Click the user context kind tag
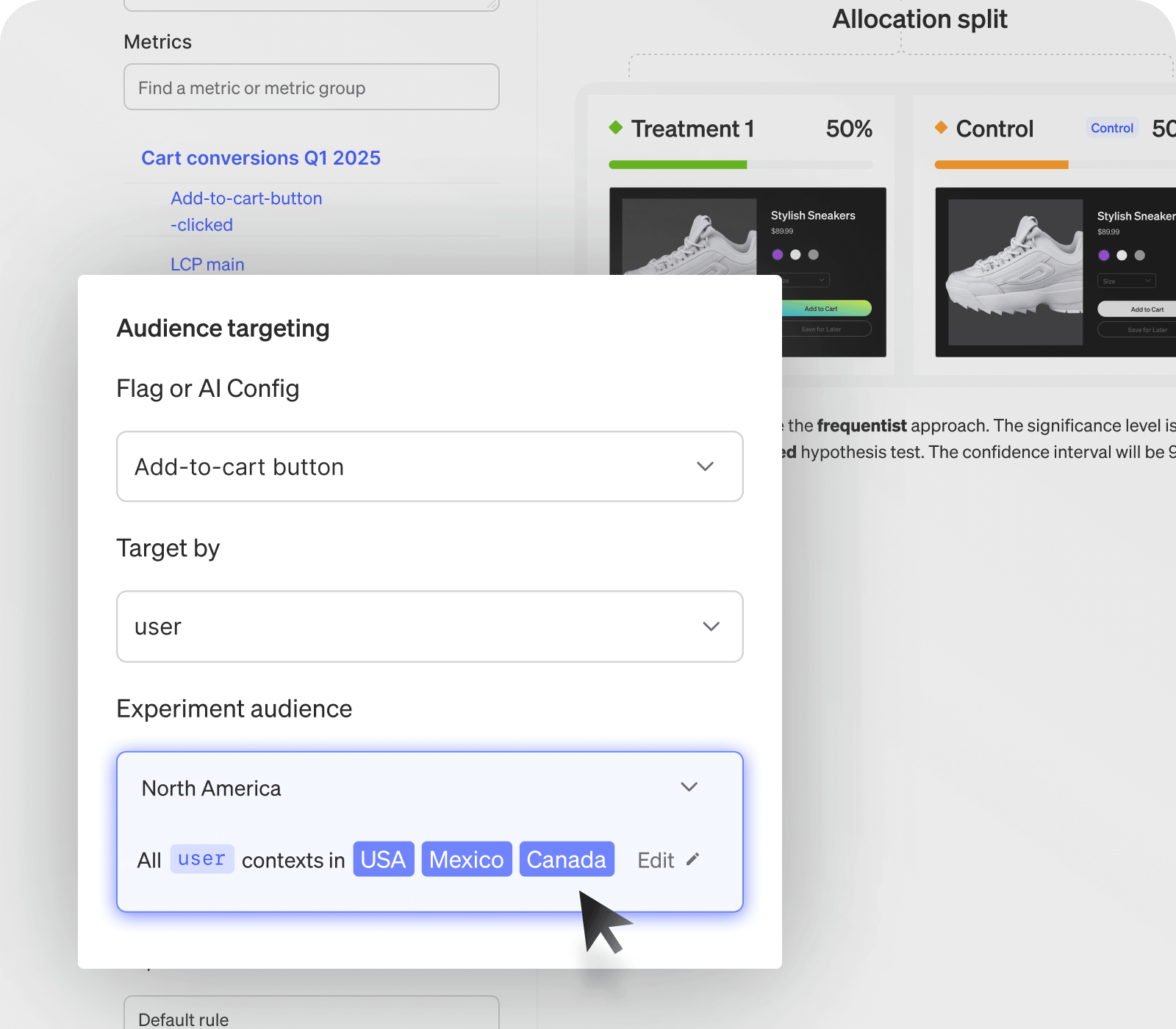This screenshot has height=1029, width=1176. click(x=202, y=858)
